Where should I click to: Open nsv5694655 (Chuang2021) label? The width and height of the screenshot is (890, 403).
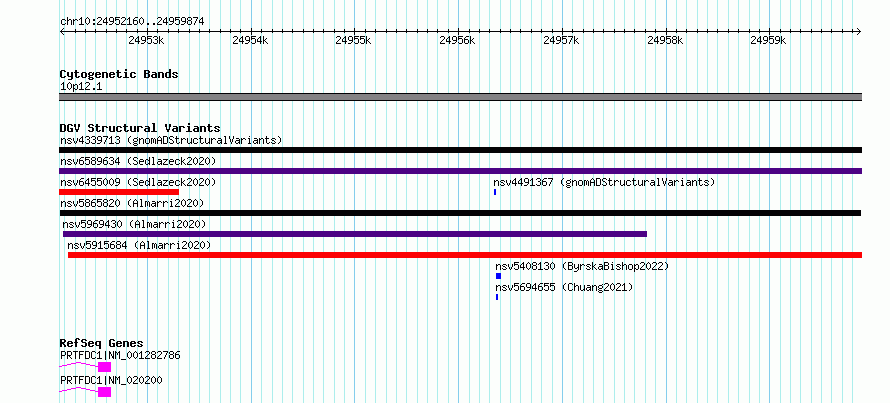point(564,287)
